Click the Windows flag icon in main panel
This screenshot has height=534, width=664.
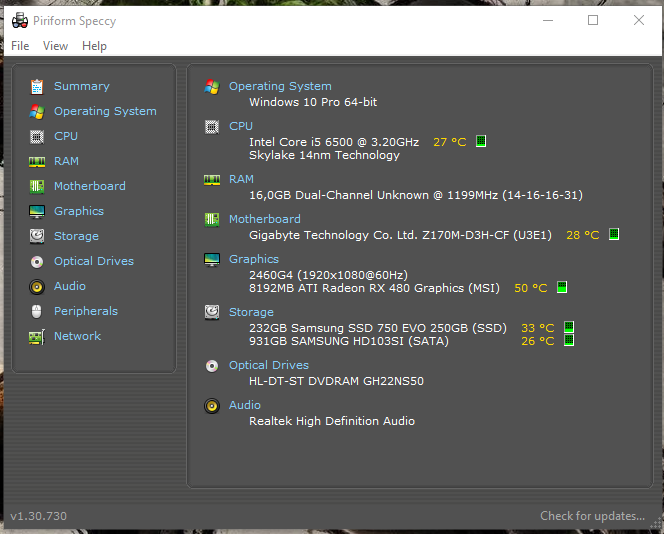point(212,87)
